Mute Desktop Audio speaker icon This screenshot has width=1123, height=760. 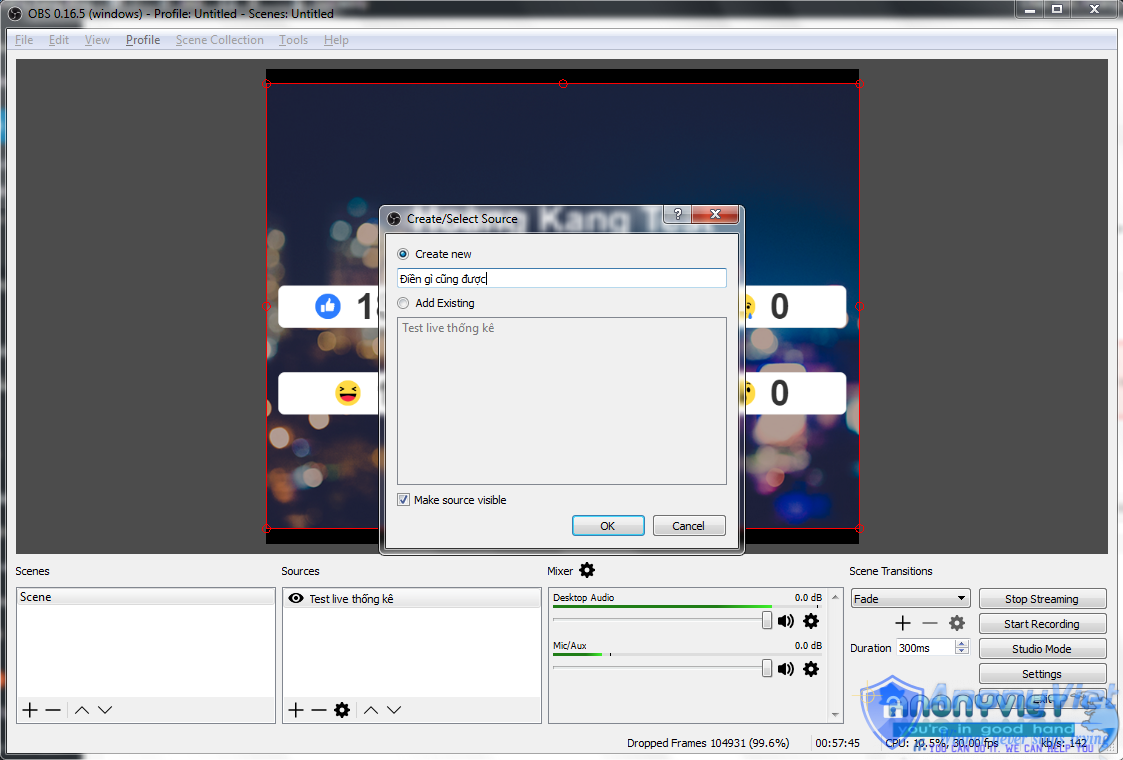[786, 621]
